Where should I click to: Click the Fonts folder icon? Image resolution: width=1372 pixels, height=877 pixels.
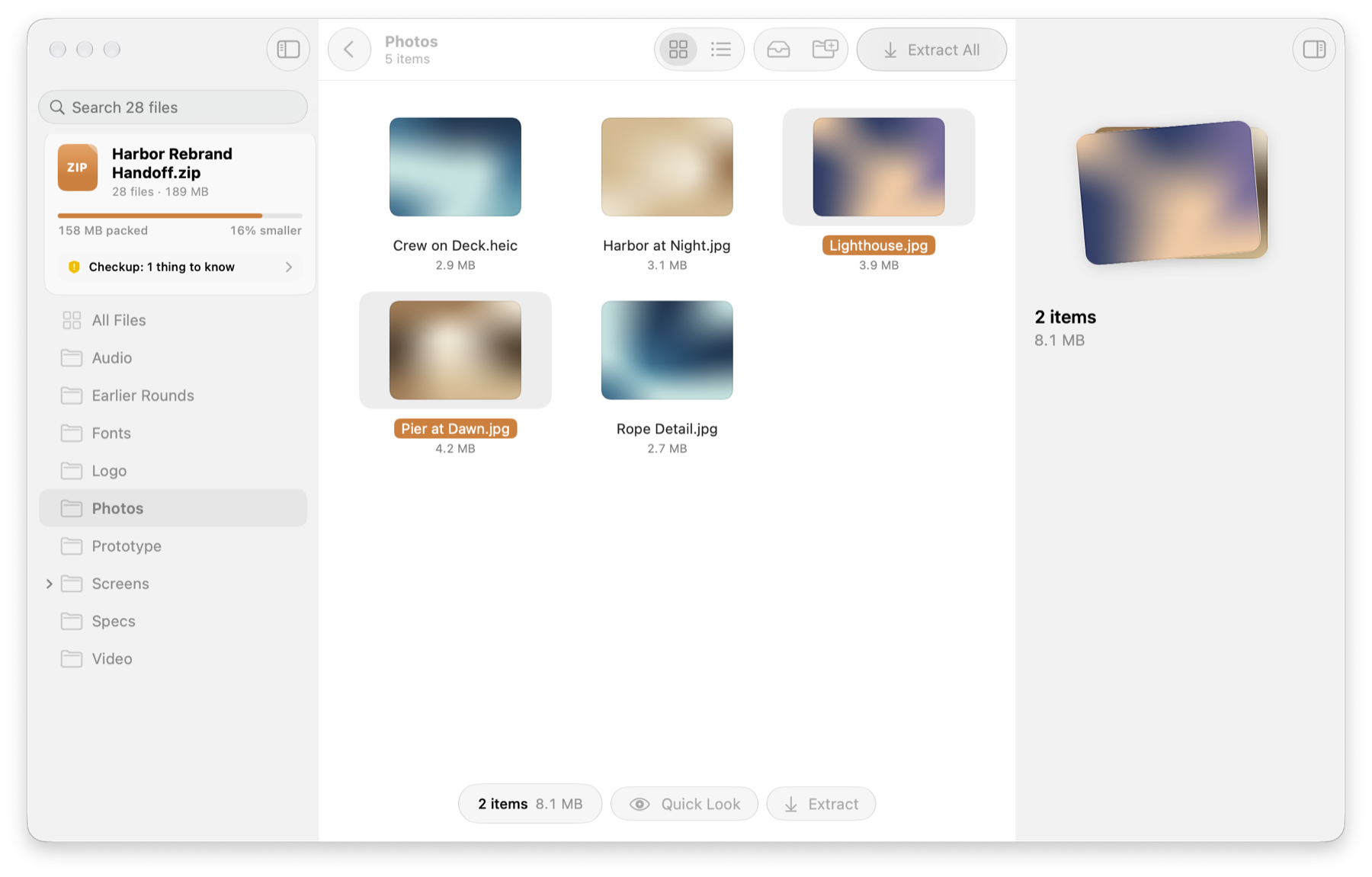coord(72,433)
